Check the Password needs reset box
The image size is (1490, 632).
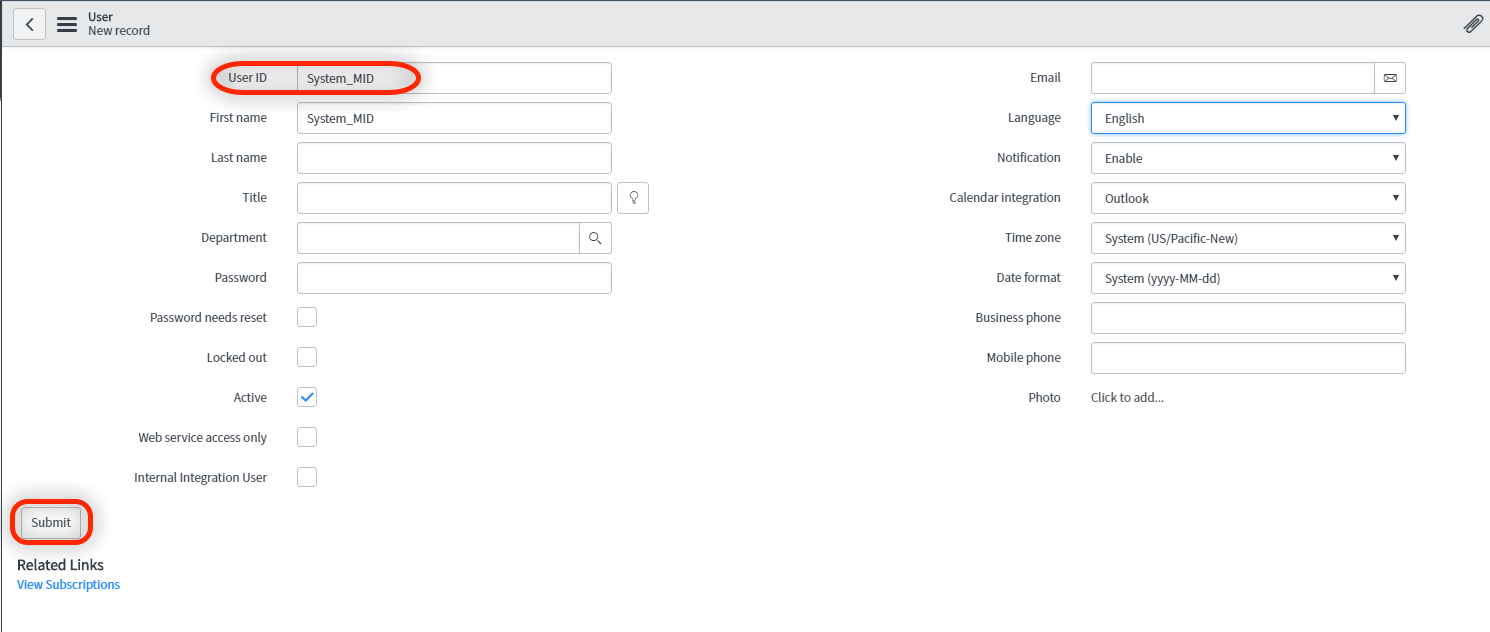pyautogui.click(x=307, y=317)
